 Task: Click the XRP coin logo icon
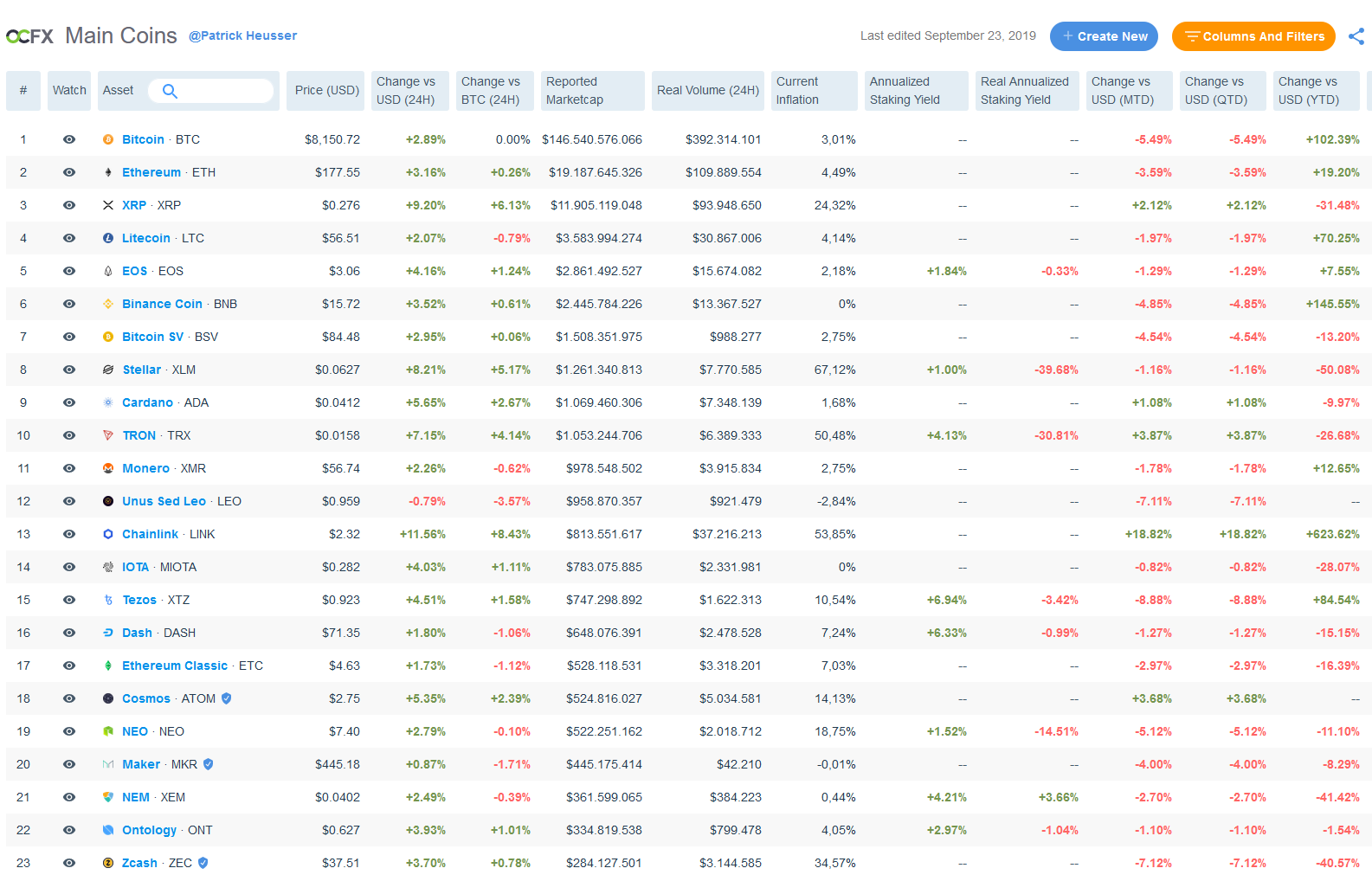click(x=108, y=205)
